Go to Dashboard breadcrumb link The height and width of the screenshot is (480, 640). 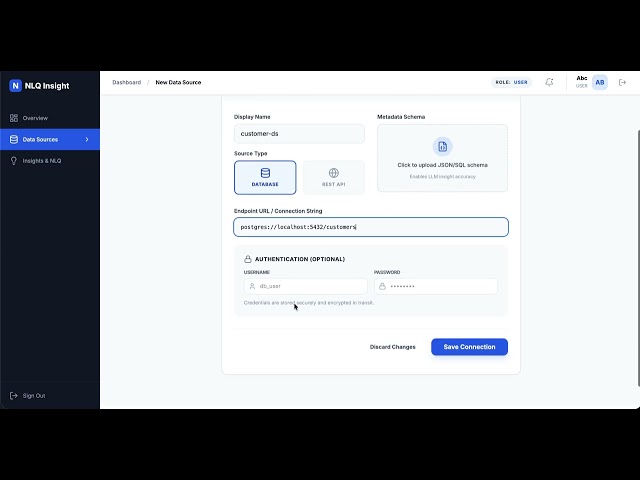pyautogui.click(x=127, y=82)
